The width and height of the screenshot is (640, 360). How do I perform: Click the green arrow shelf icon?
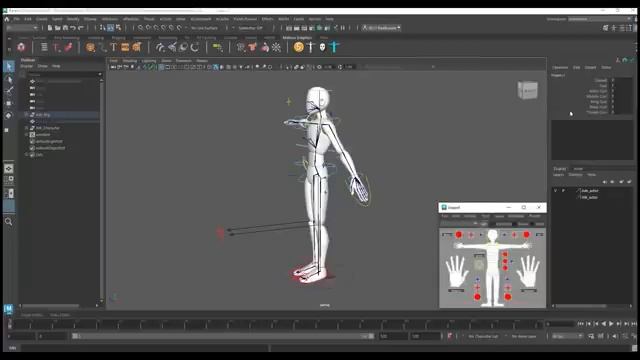pos(218,48)
